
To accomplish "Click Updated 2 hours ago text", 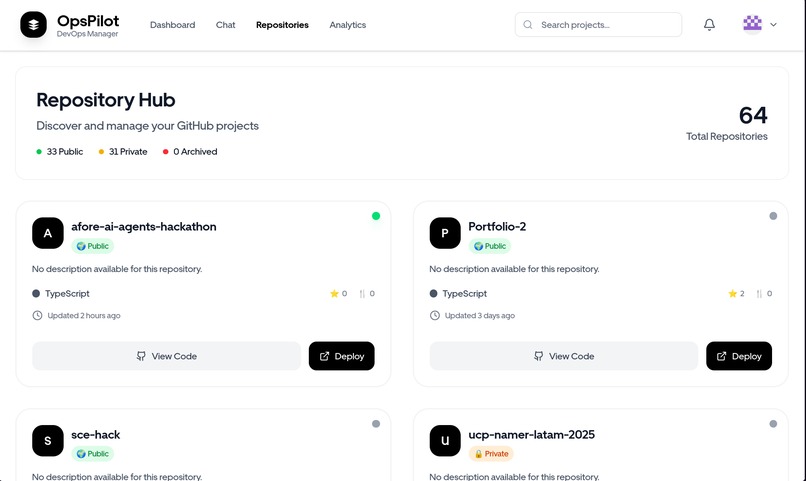I will (84, 316).
